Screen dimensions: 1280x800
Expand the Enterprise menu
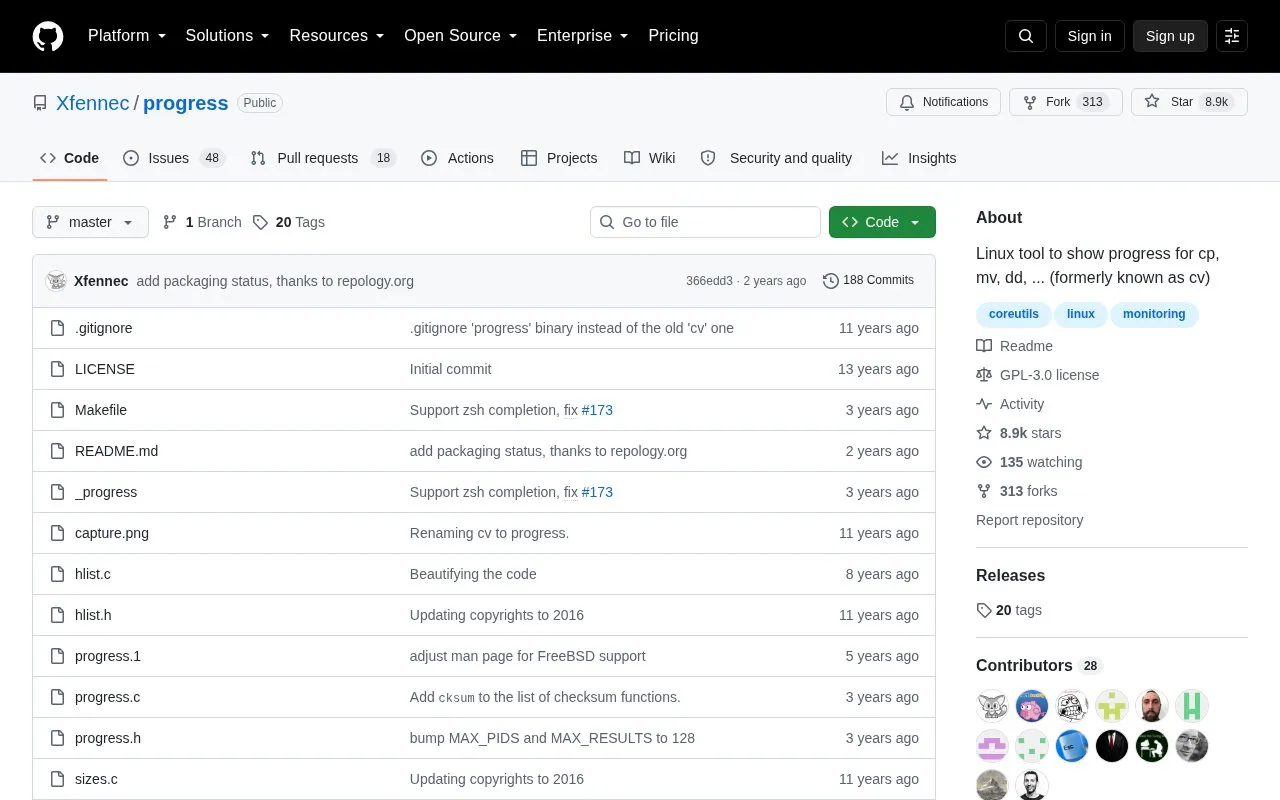[x=582, y=36]
